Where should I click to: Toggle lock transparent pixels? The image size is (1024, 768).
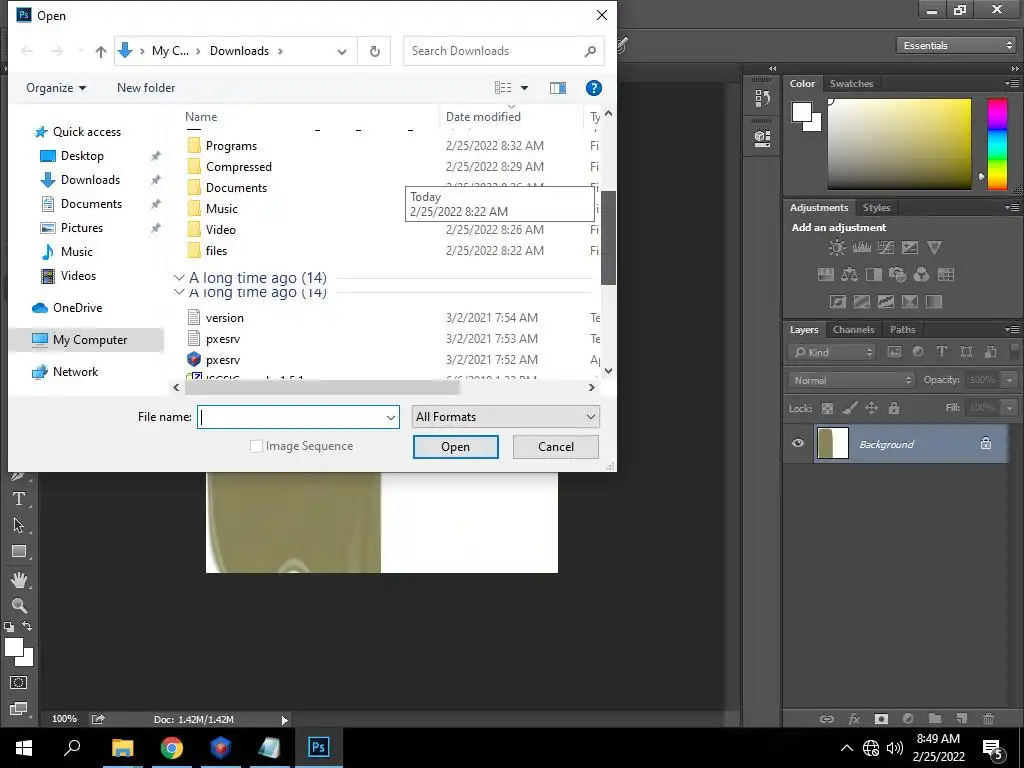point(827,408)
